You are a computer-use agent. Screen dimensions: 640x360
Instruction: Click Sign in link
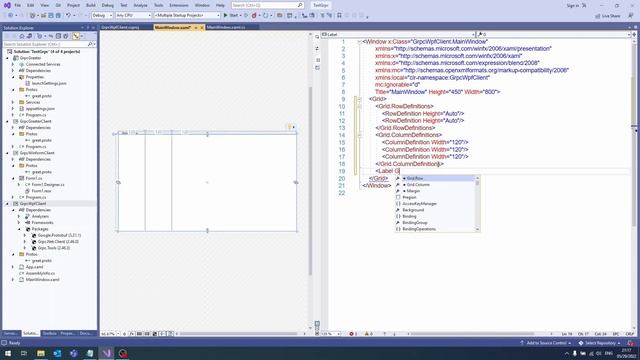pyautogui.click(x=573, y=6)
